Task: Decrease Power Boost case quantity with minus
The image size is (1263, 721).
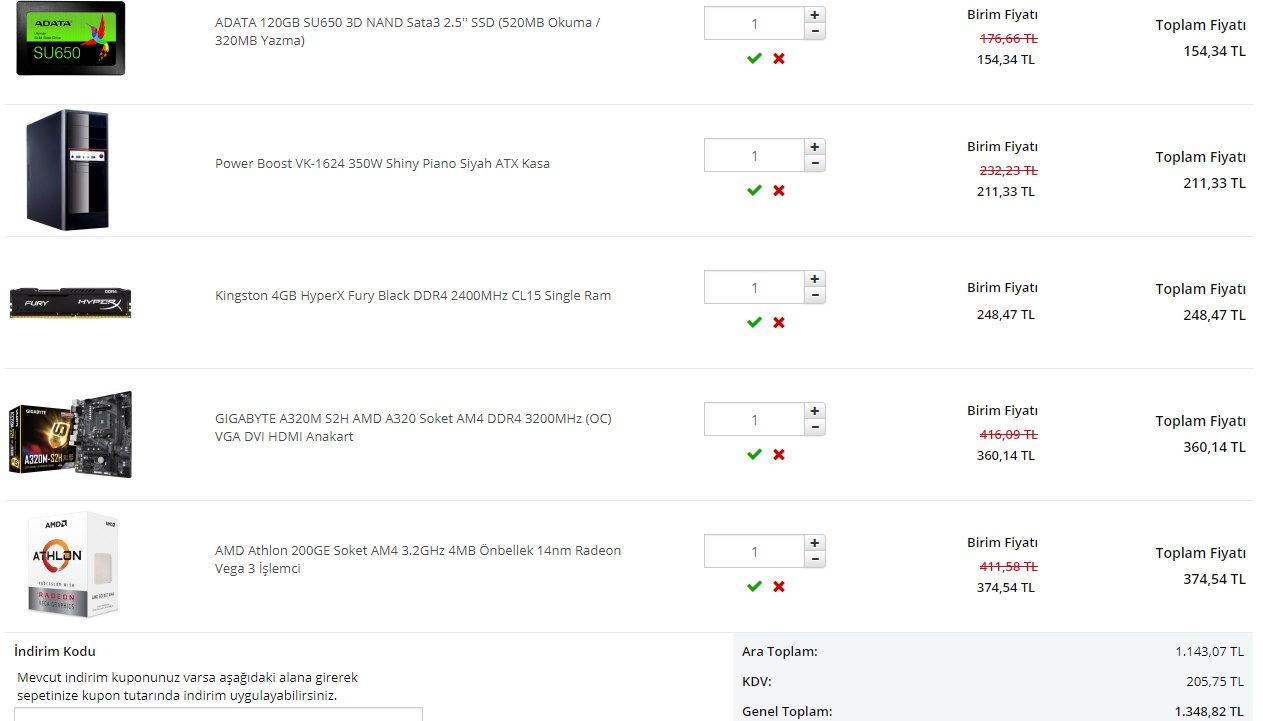Action: 815,163
